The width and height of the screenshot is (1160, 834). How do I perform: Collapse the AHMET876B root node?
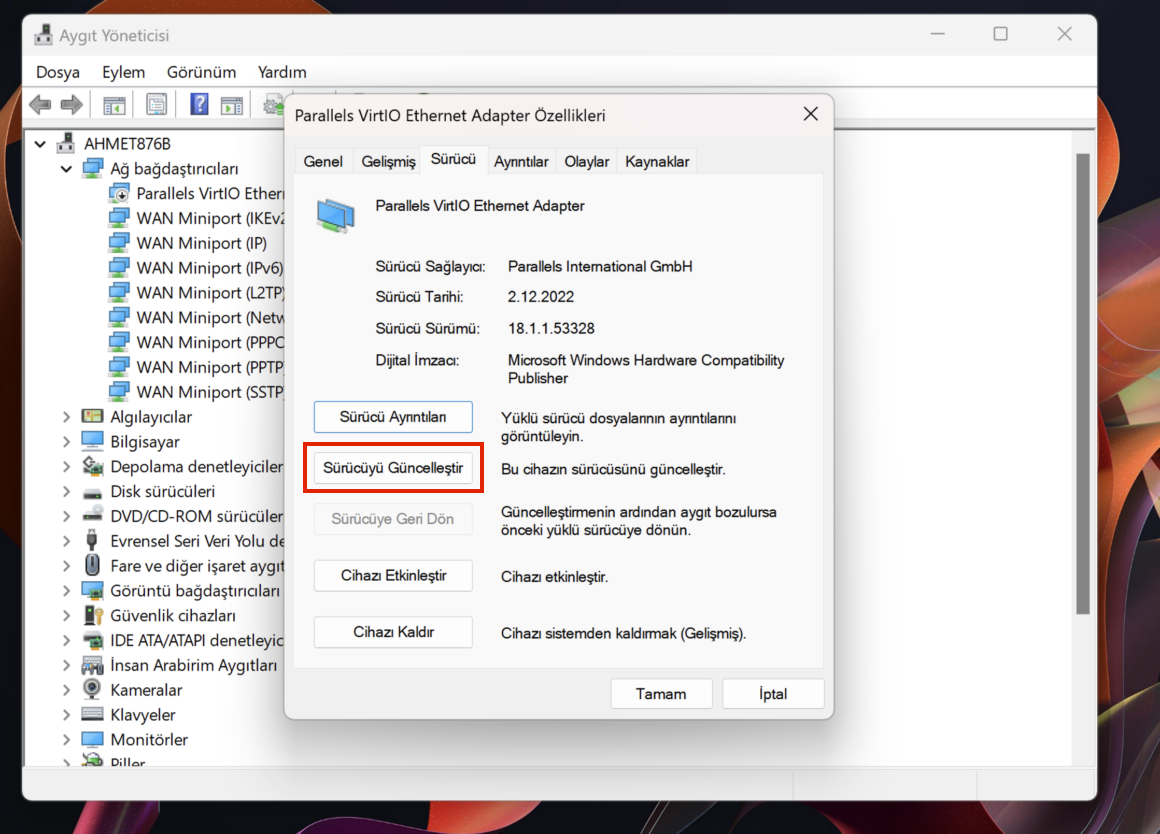click(40, 144)
